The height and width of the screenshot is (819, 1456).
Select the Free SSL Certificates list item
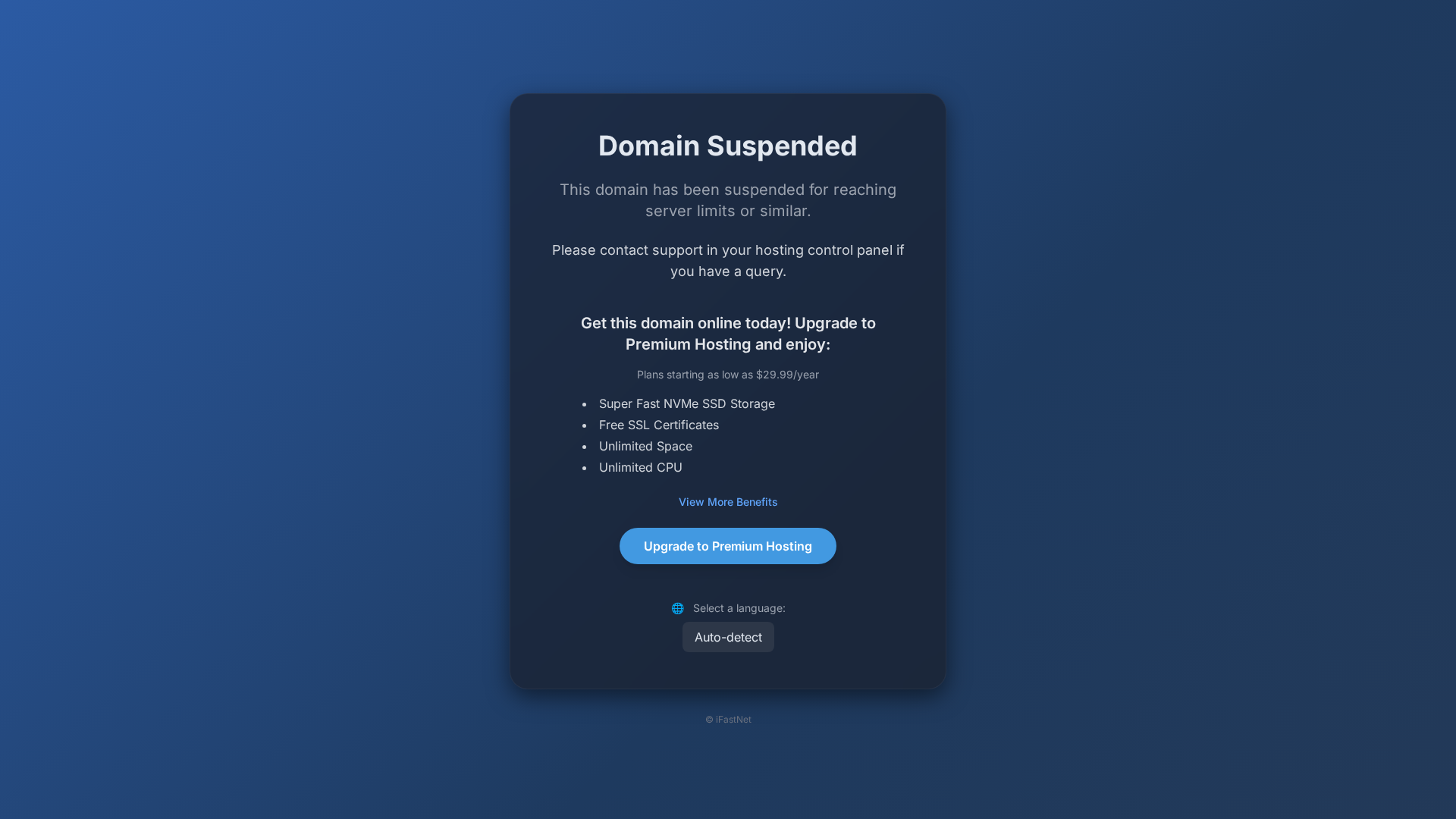[659, 425]
